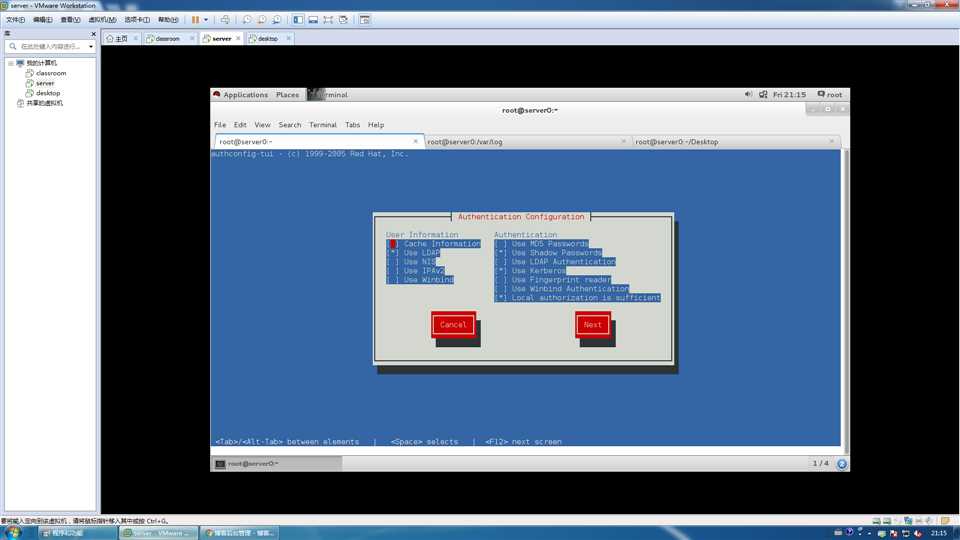The width and height of the screenshot is (960, 540).
Task: Open the terminal Terminal menu
Action: tap(323, 125)
